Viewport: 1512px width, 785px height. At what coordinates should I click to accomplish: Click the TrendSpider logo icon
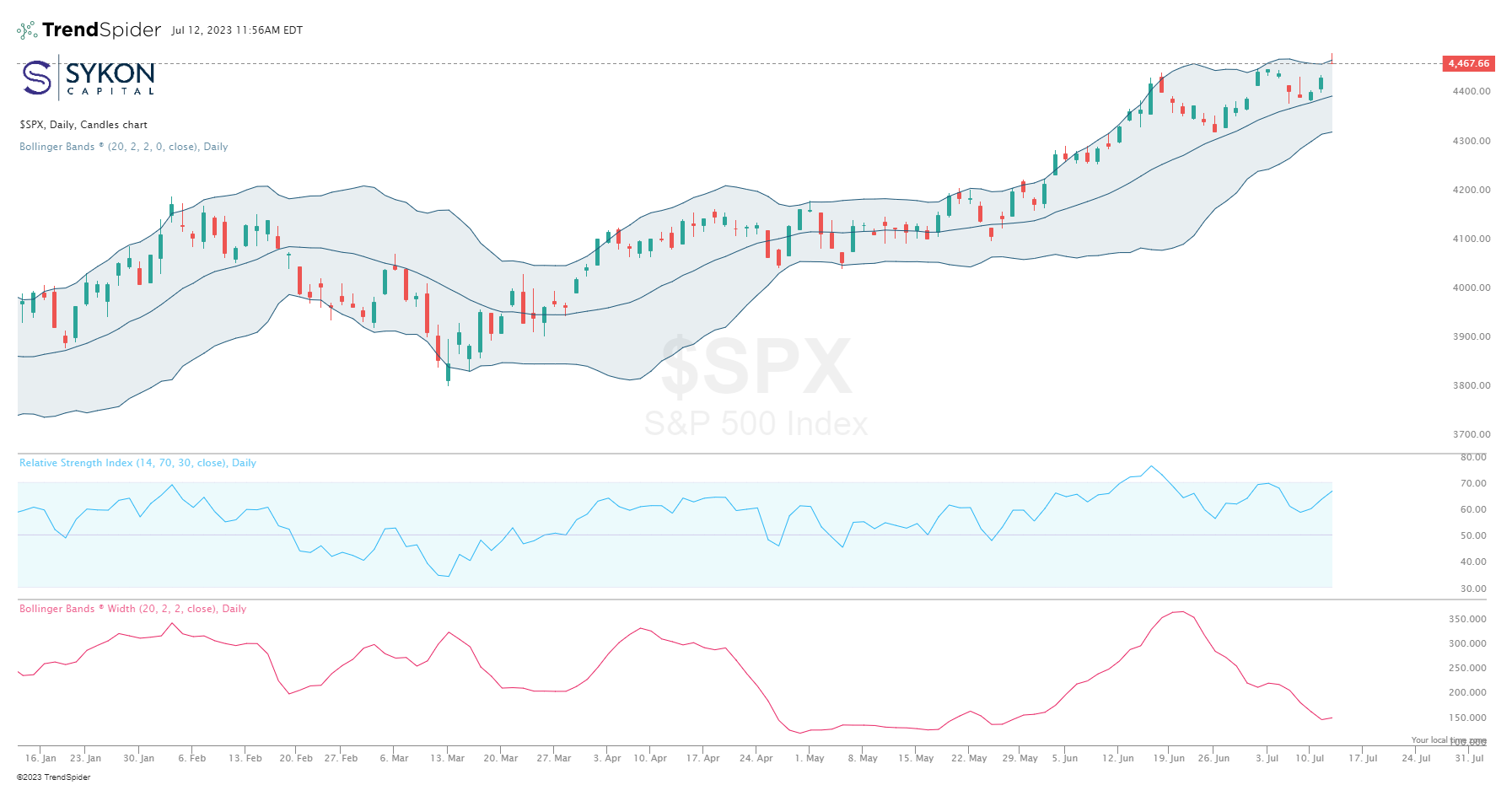point(27,30)
